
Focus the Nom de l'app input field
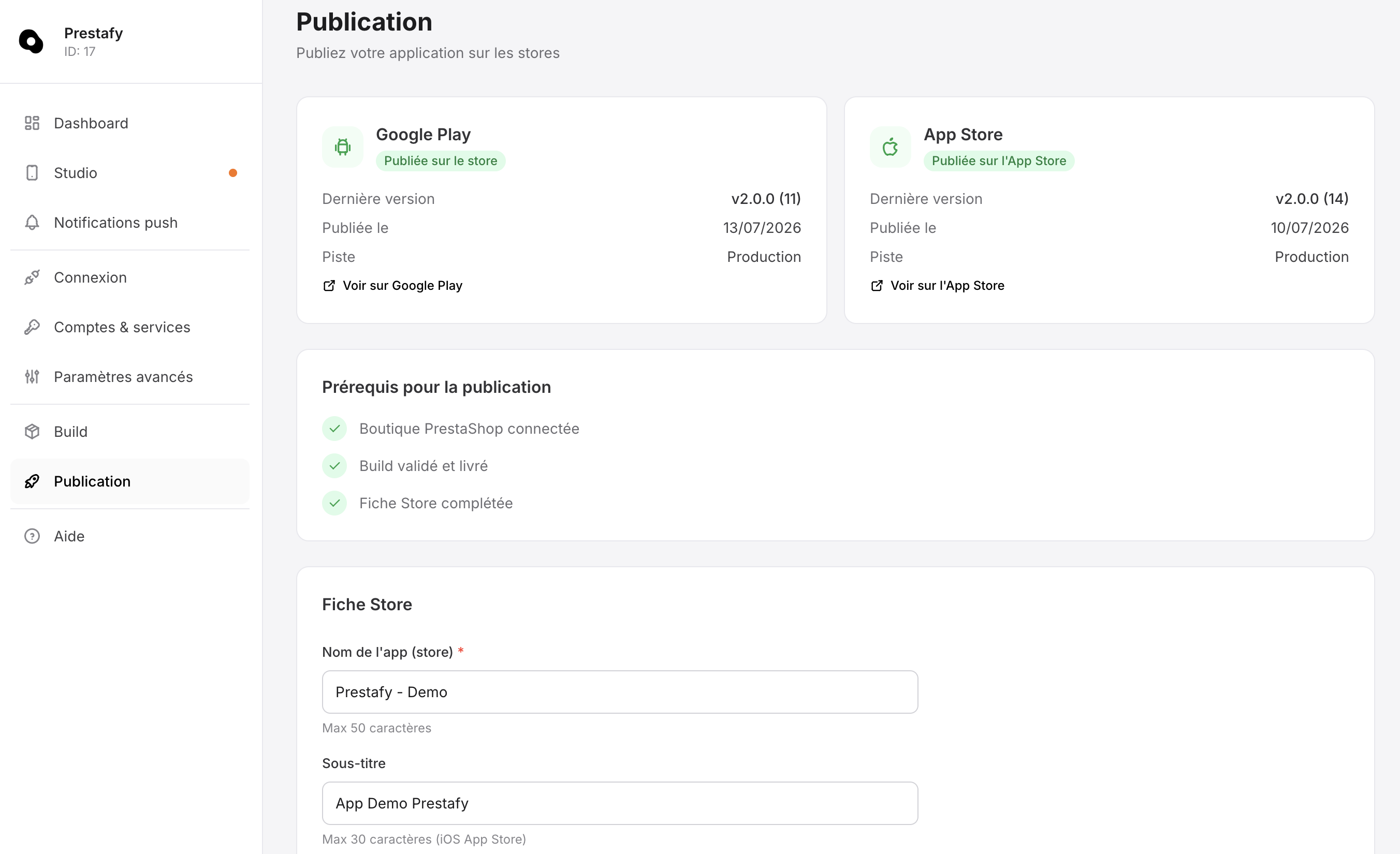[x=620, y=692]
